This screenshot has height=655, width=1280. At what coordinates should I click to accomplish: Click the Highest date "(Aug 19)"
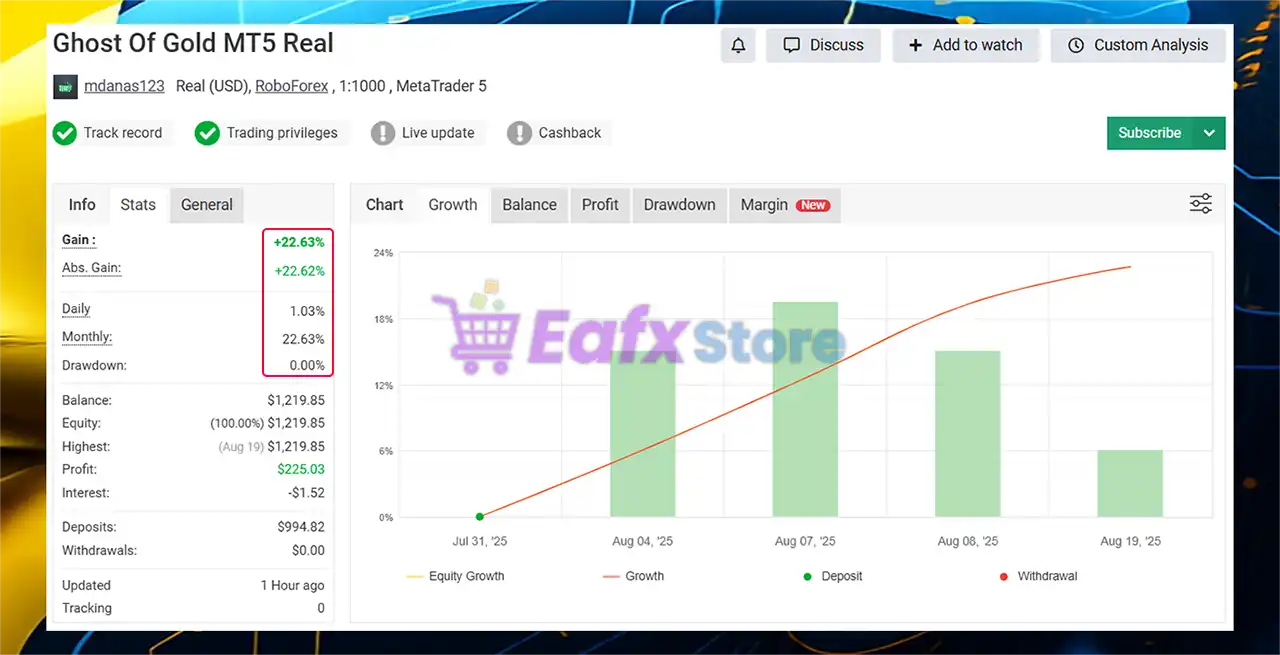(240, 447)
